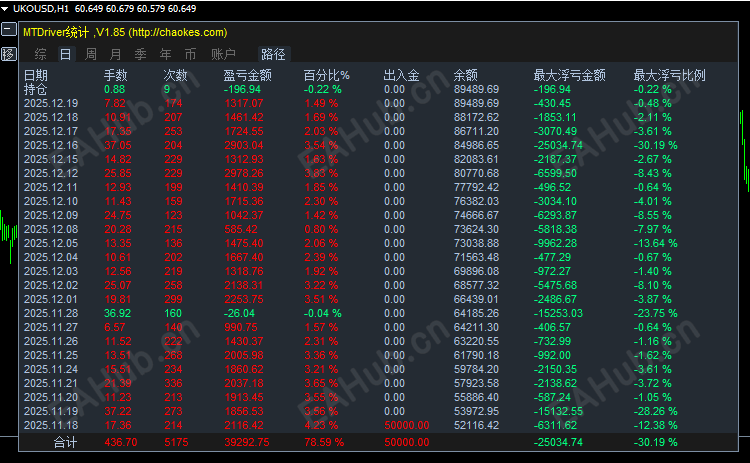This screenshot has height=463, width=750.
Task: Select the 2025.12.16 date cell
Action: tap(51, 145)
